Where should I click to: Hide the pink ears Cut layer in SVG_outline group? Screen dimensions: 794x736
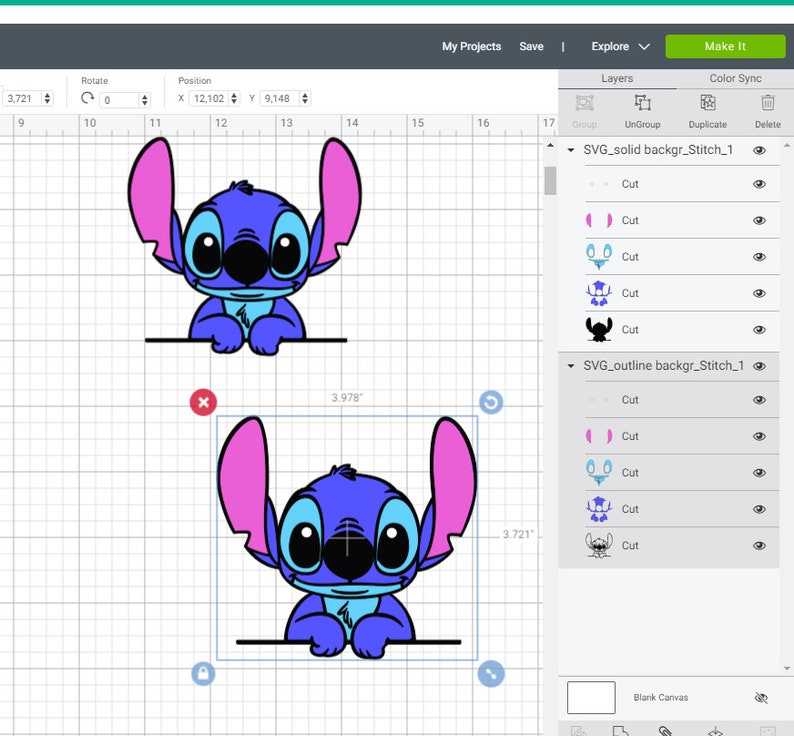tap(759, 436)
